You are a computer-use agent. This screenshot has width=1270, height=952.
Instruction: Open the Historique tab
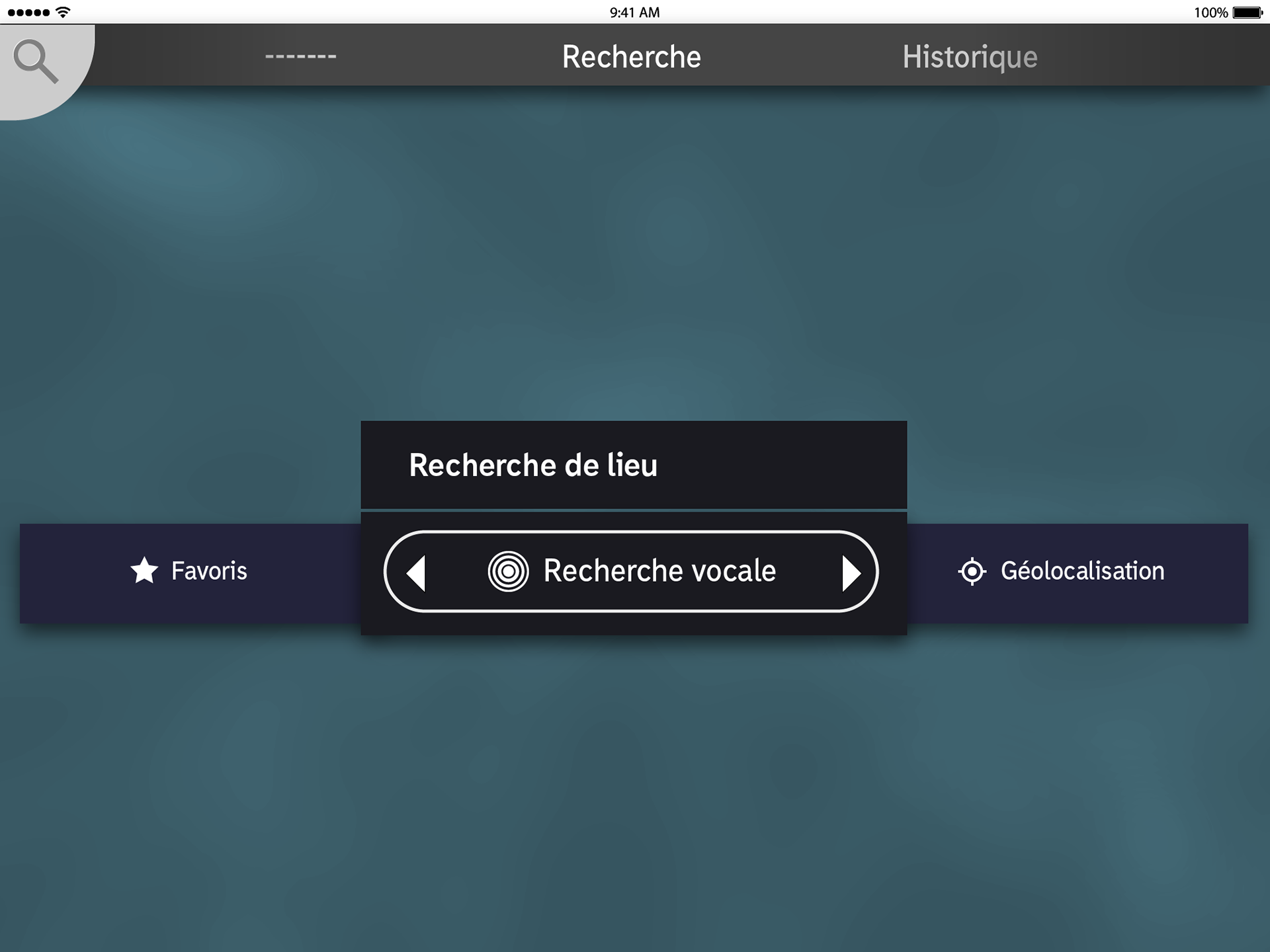[x=970, y=57]
